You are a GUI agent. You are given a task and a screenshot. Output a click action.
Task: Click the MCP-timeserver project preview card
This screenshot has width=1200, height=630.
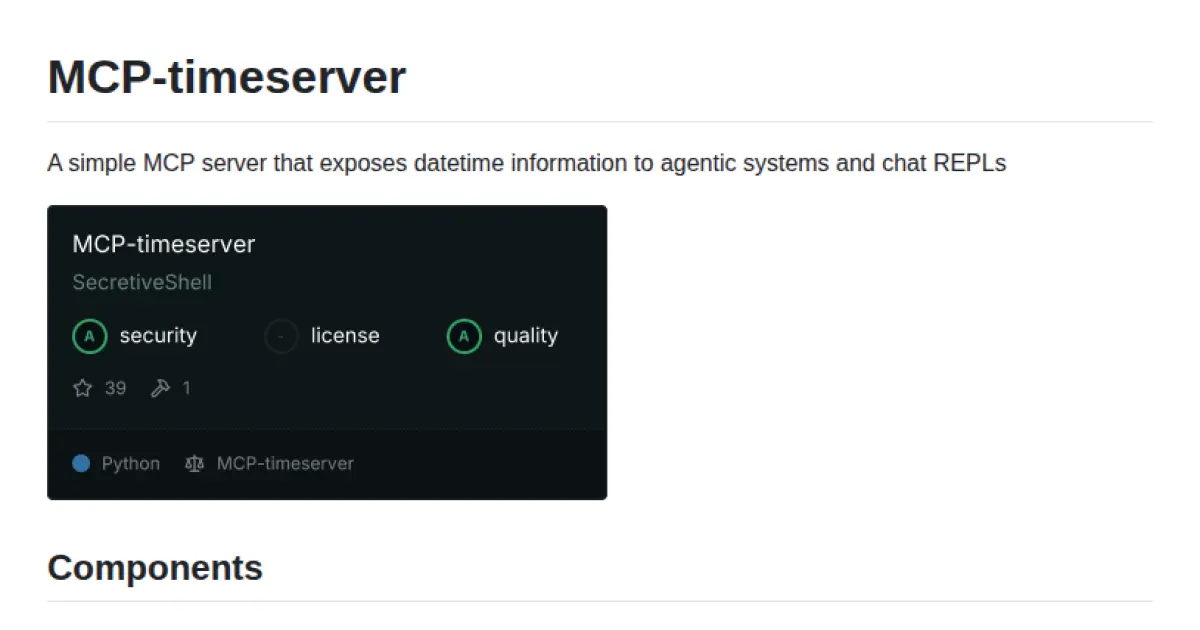[x=327, y=350]
